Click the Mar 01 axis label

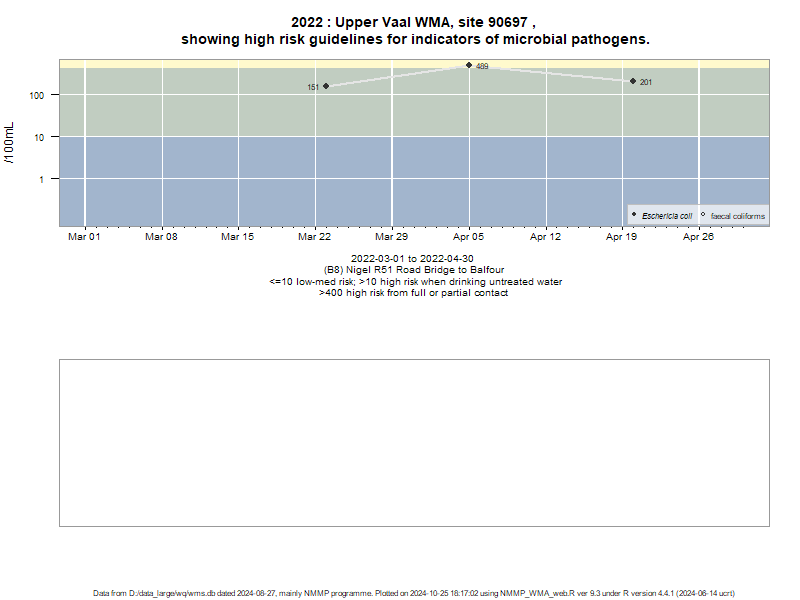tap(84, 237)
